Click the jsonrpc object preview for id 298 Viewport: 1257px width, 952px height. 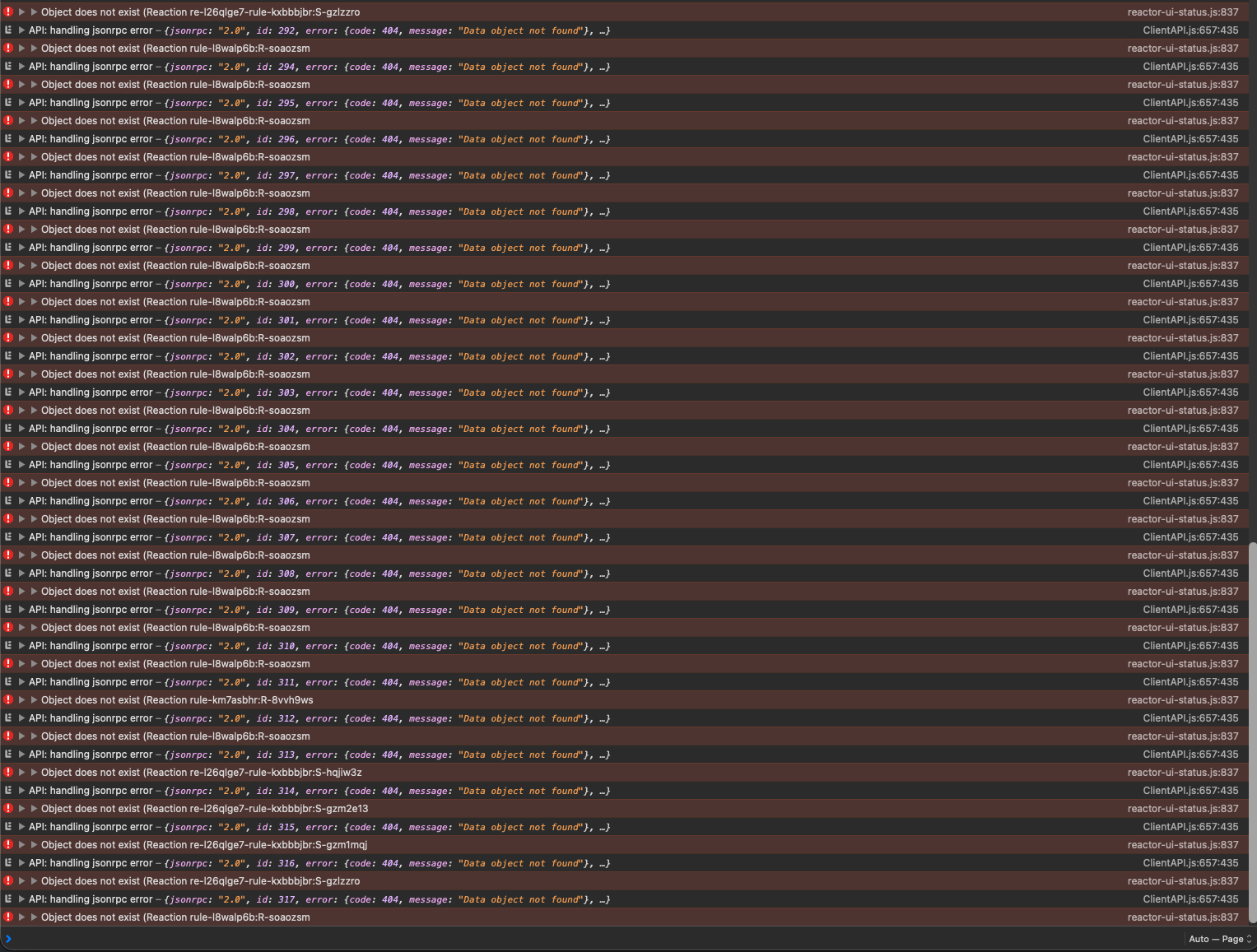pyautogui.click(x=387, y=211)
